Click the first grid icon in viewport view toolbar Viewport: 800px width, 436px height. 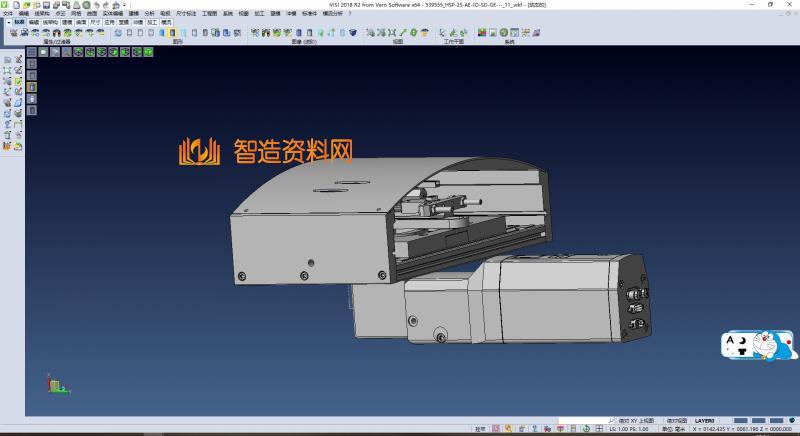(x=31, y=52)
